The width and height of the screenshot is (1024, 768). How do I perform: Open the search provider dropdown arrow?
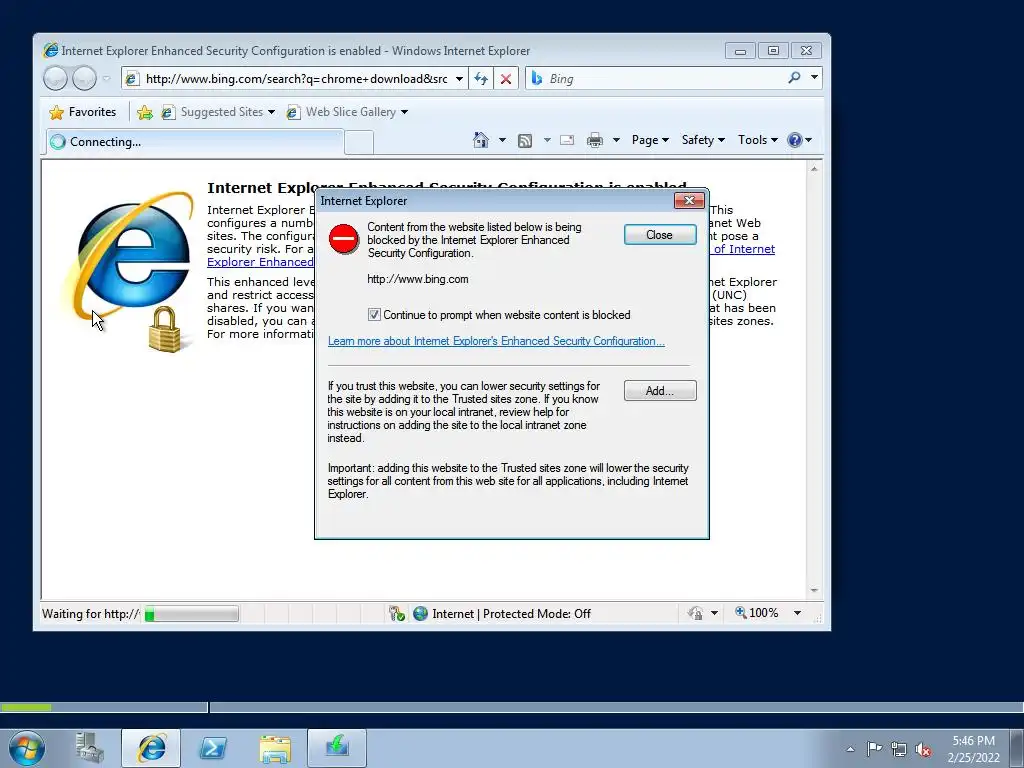[814, 78]
